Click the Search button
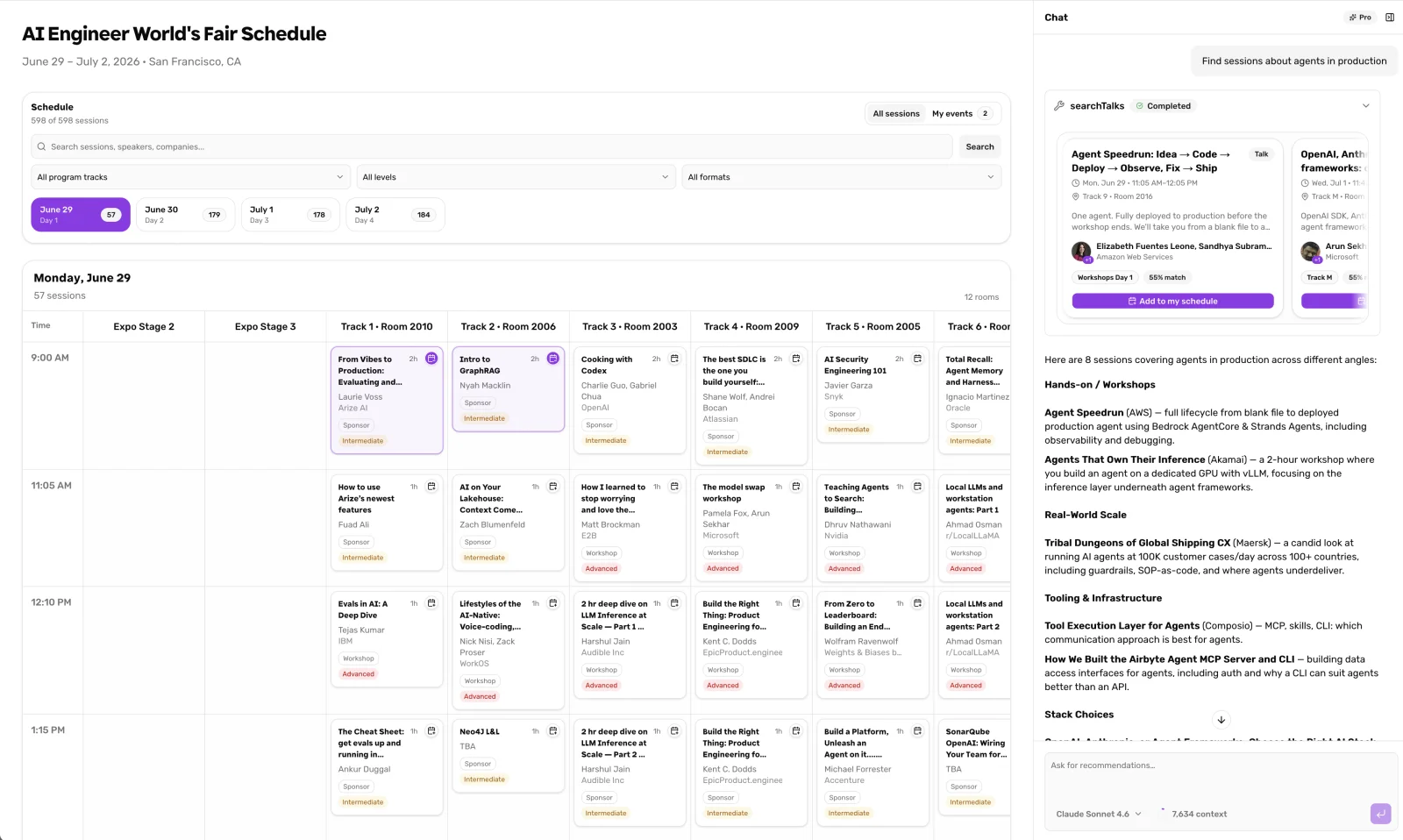 pyautogui.click(x=979, y=147)
